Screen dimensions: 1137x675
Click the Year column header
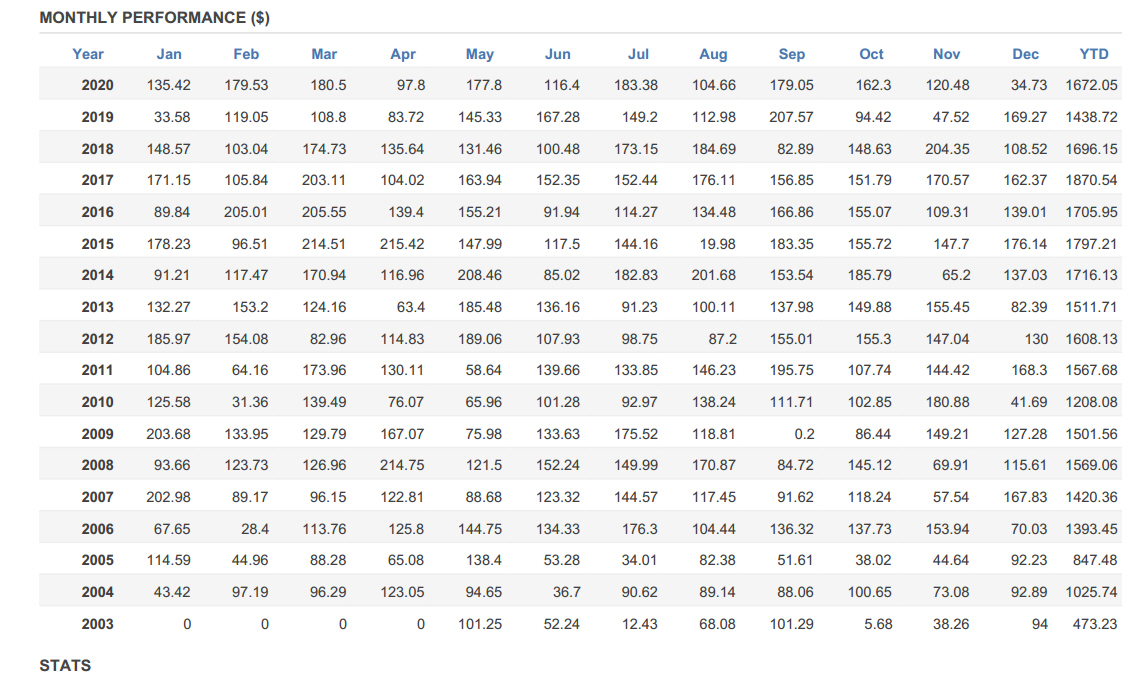point(88,54)
